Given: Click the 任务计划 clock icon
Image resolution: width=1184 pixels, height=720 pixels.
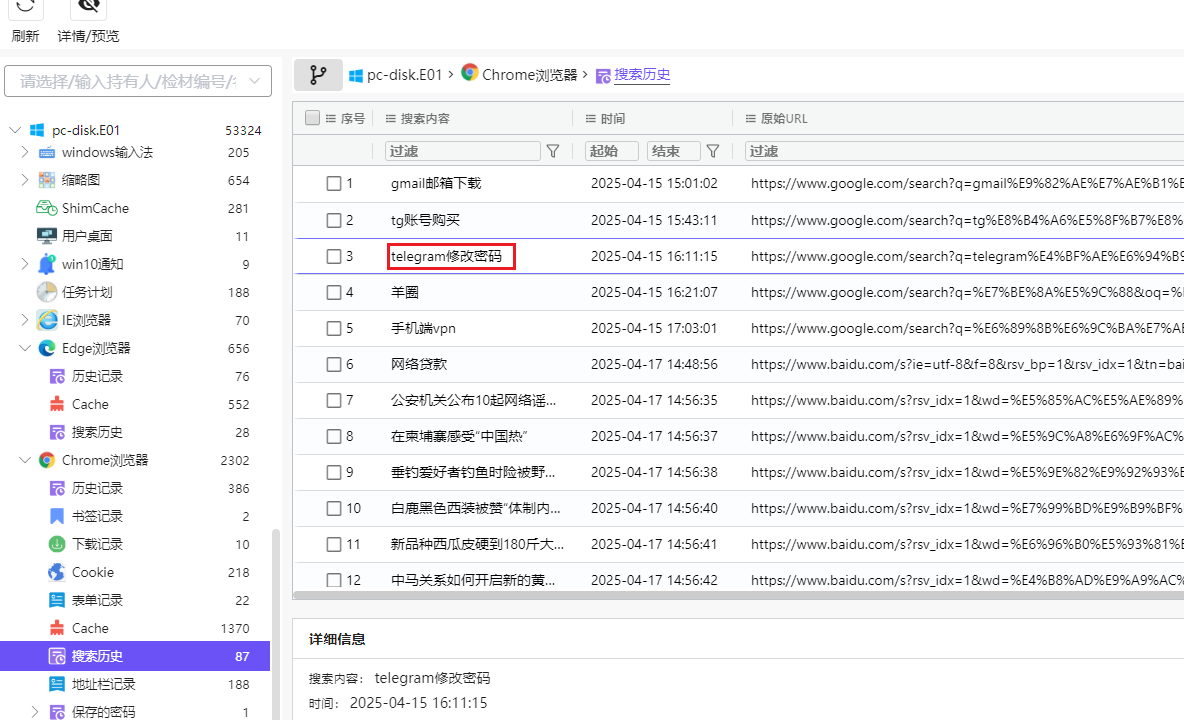Looking at the screenshot, I should tap(47, 291).
